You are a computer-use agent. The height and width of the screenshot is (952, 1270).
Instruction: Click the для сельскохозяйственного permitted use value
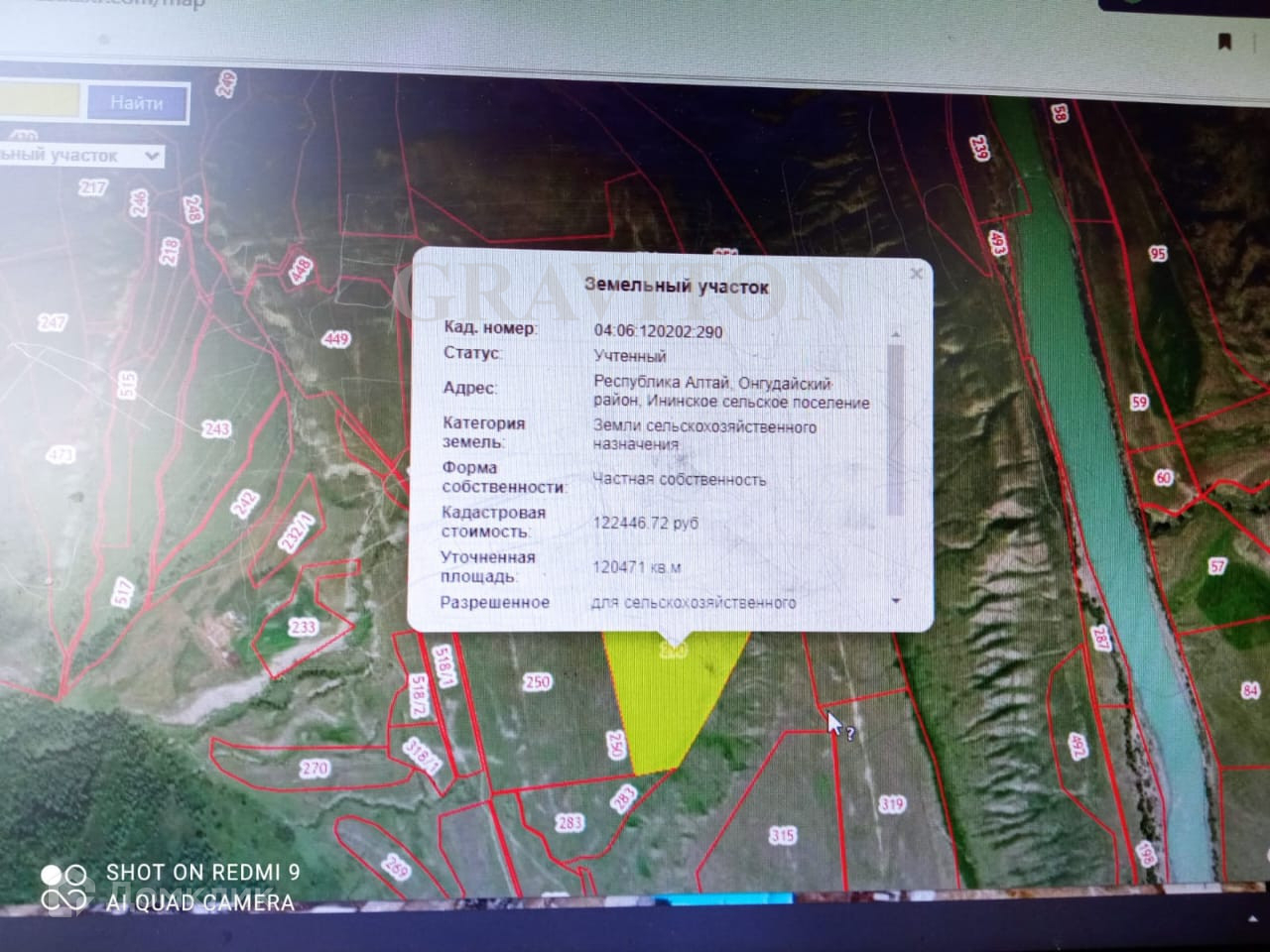[694, 602]
